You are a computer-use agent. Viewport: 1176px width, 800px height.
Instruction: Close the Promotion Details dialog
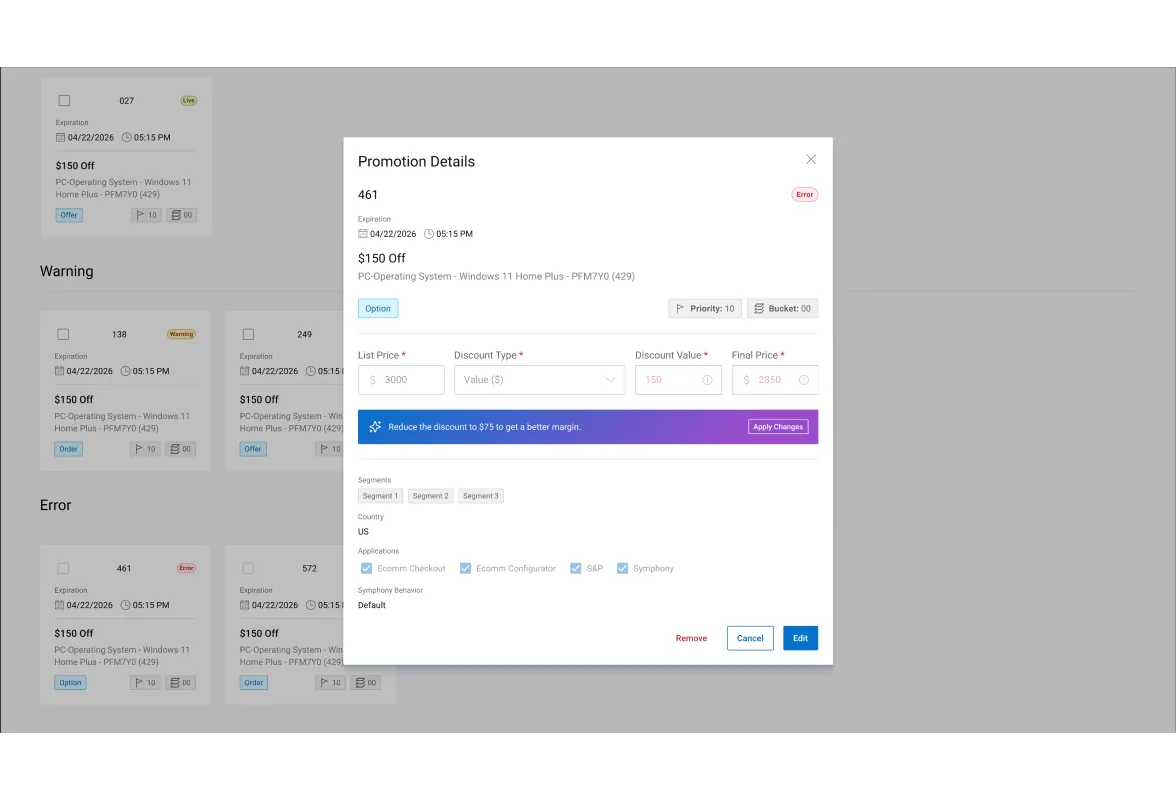[811, 159]
